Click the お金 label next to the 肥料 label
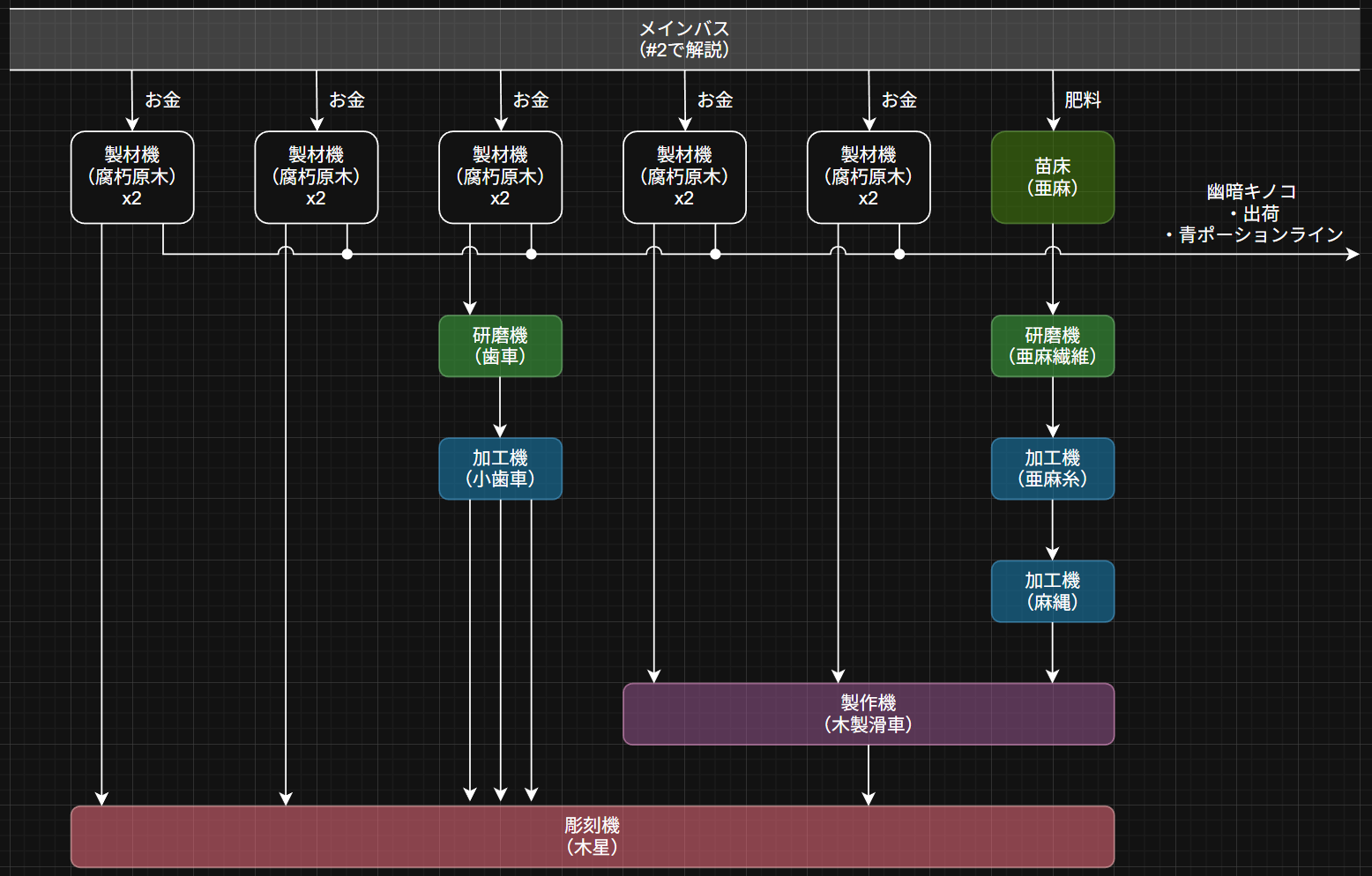This screenshot has height=876, width=1372. click(x=899, y=100)
